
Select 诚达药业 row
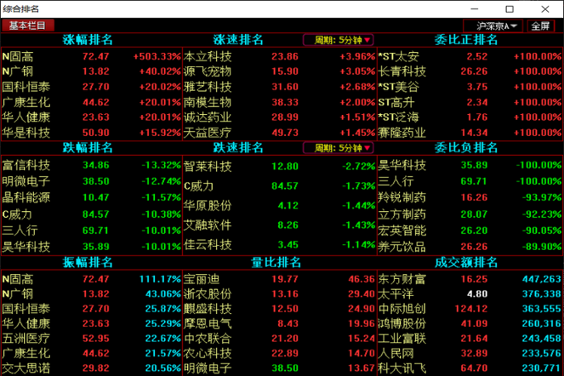tap(279, 117)
